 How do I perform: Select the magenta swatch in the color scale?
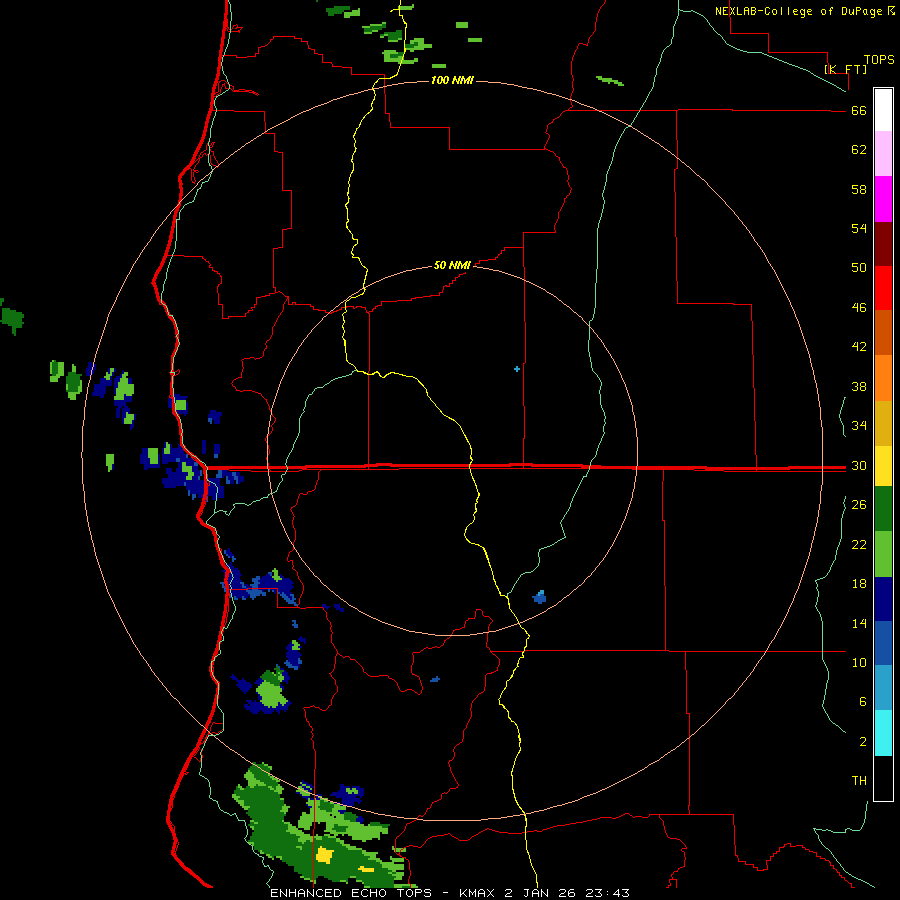[x=883, y=199]
